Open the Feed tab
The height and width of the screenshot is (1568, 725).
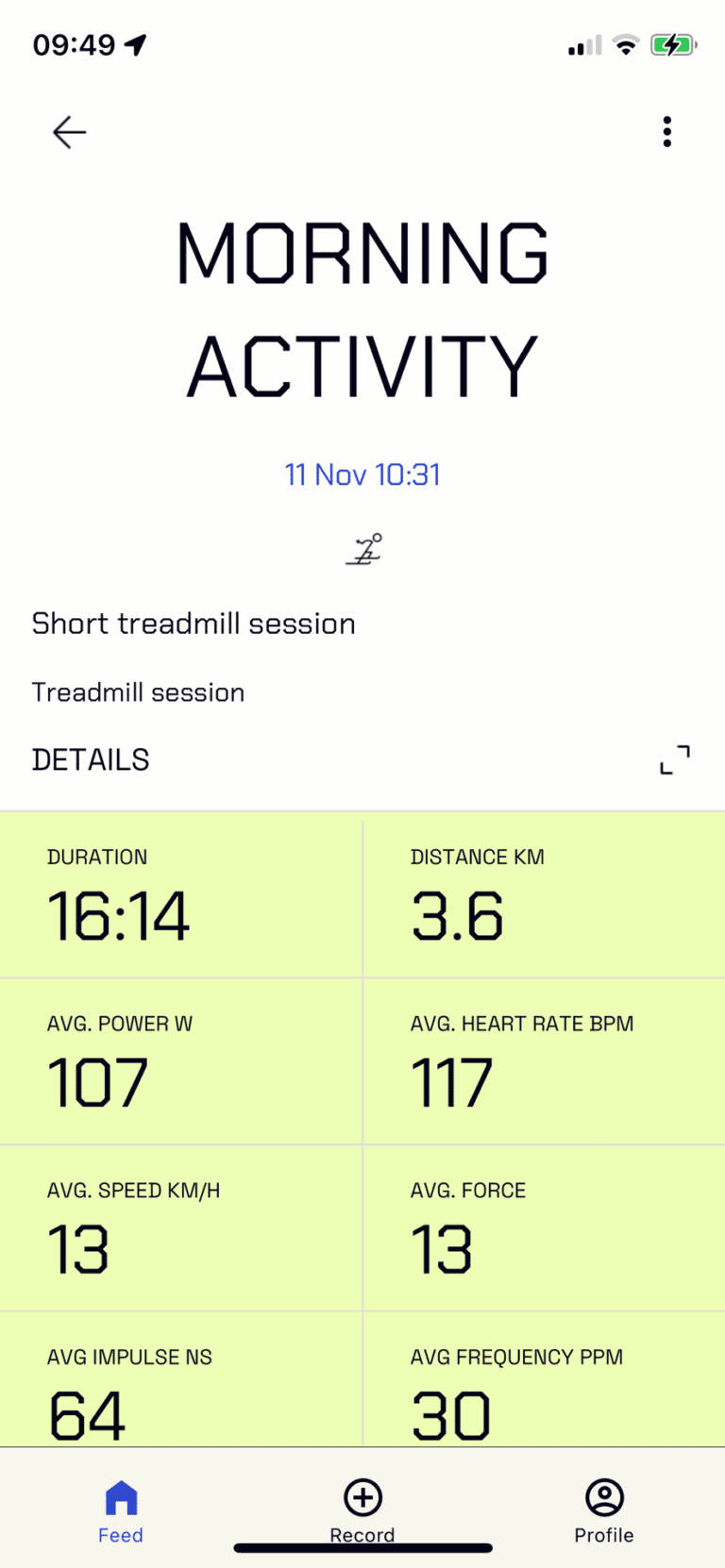pos(121,1510)
